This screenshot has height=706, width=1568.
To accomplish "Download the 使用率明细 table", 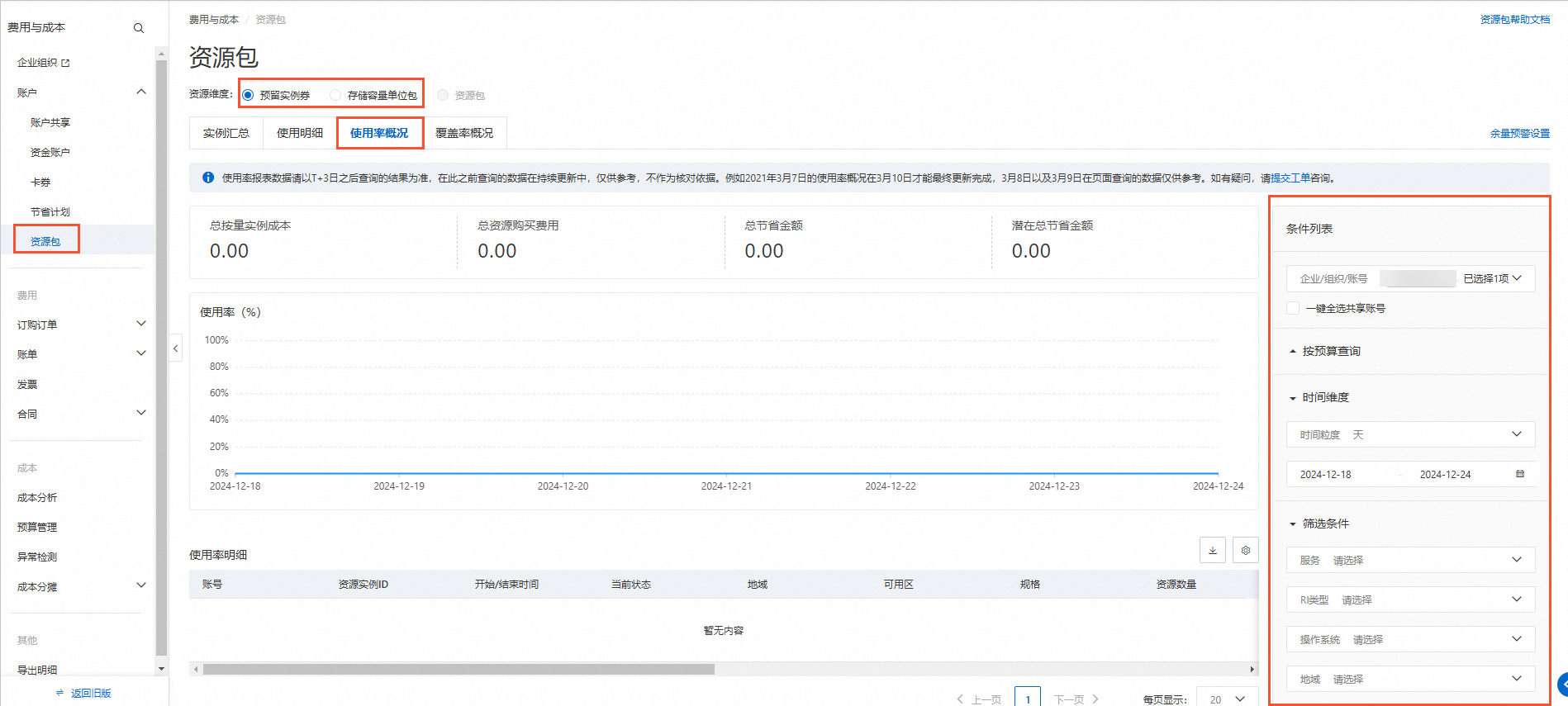I will tap(1213, 550).
